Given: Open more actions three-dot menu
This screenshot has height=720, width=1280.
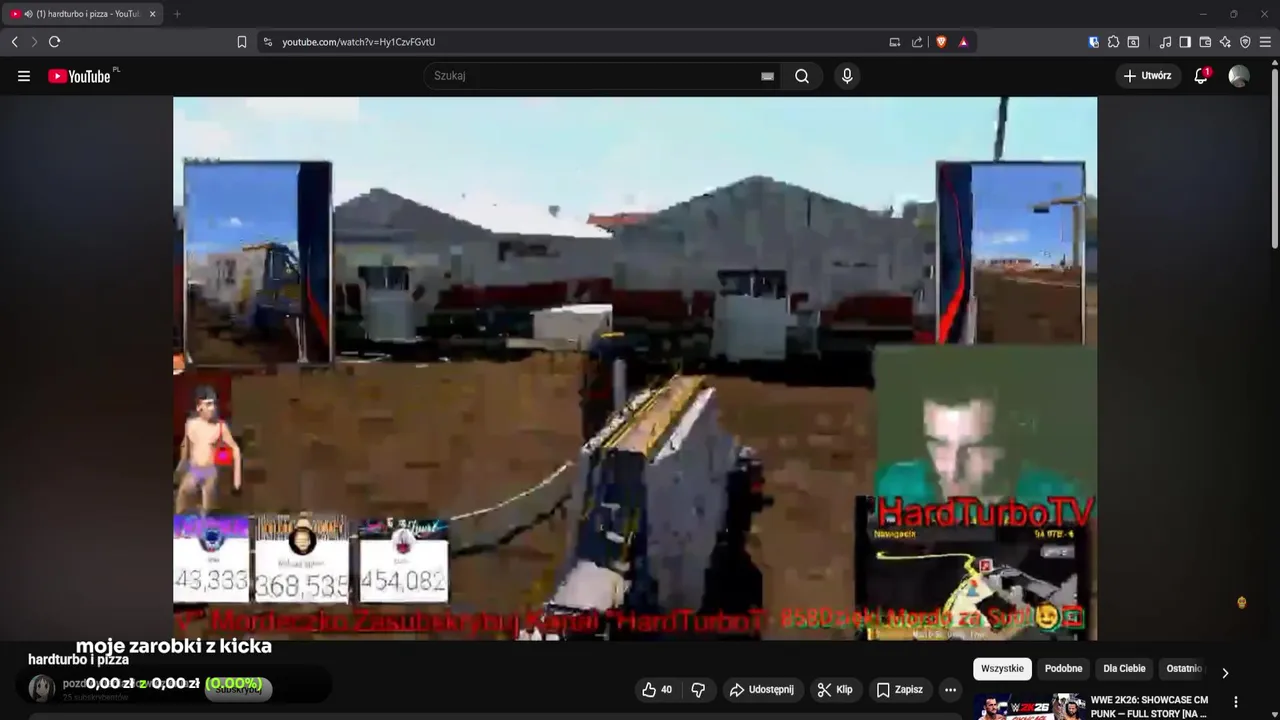Looking at the screenshot, I should tap(950, 690).
